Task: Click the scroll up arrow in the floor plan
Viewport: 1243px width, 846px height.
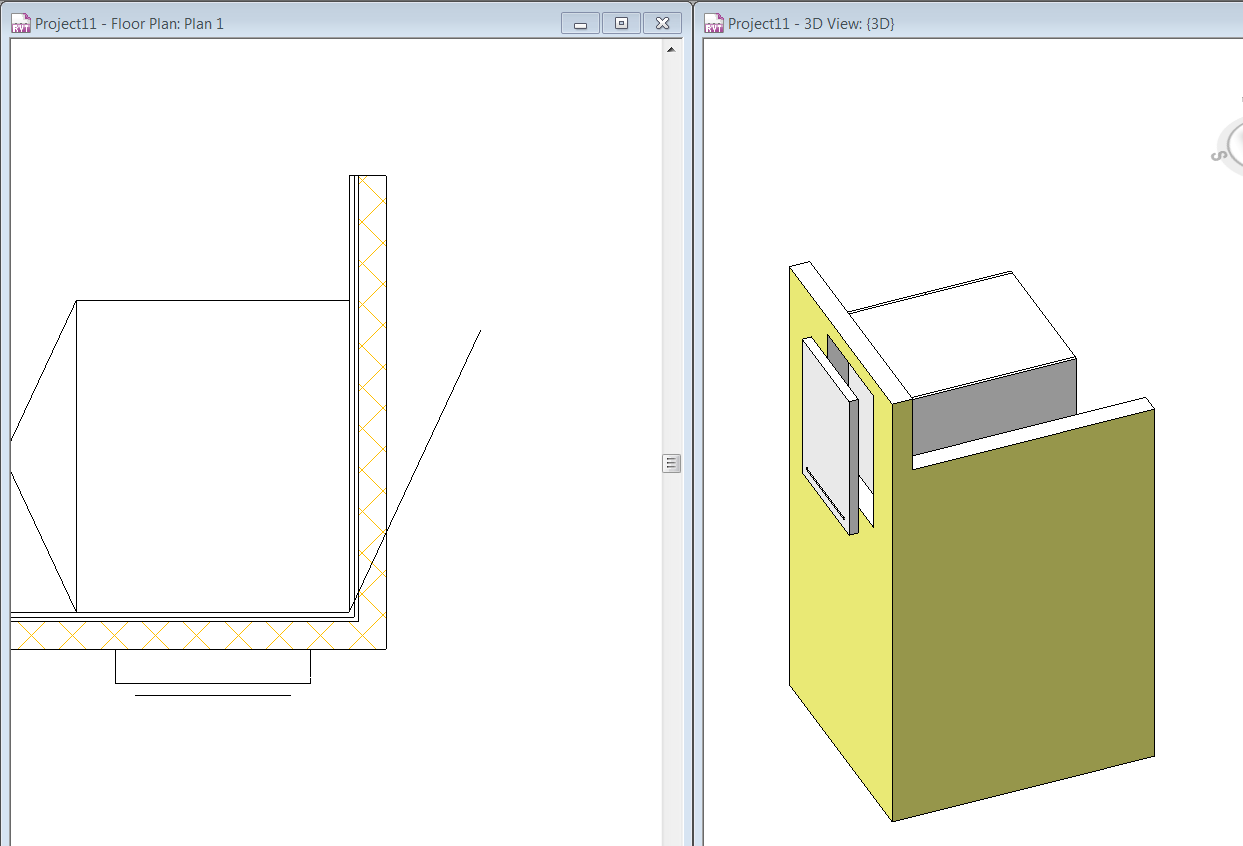Action: 671,49
